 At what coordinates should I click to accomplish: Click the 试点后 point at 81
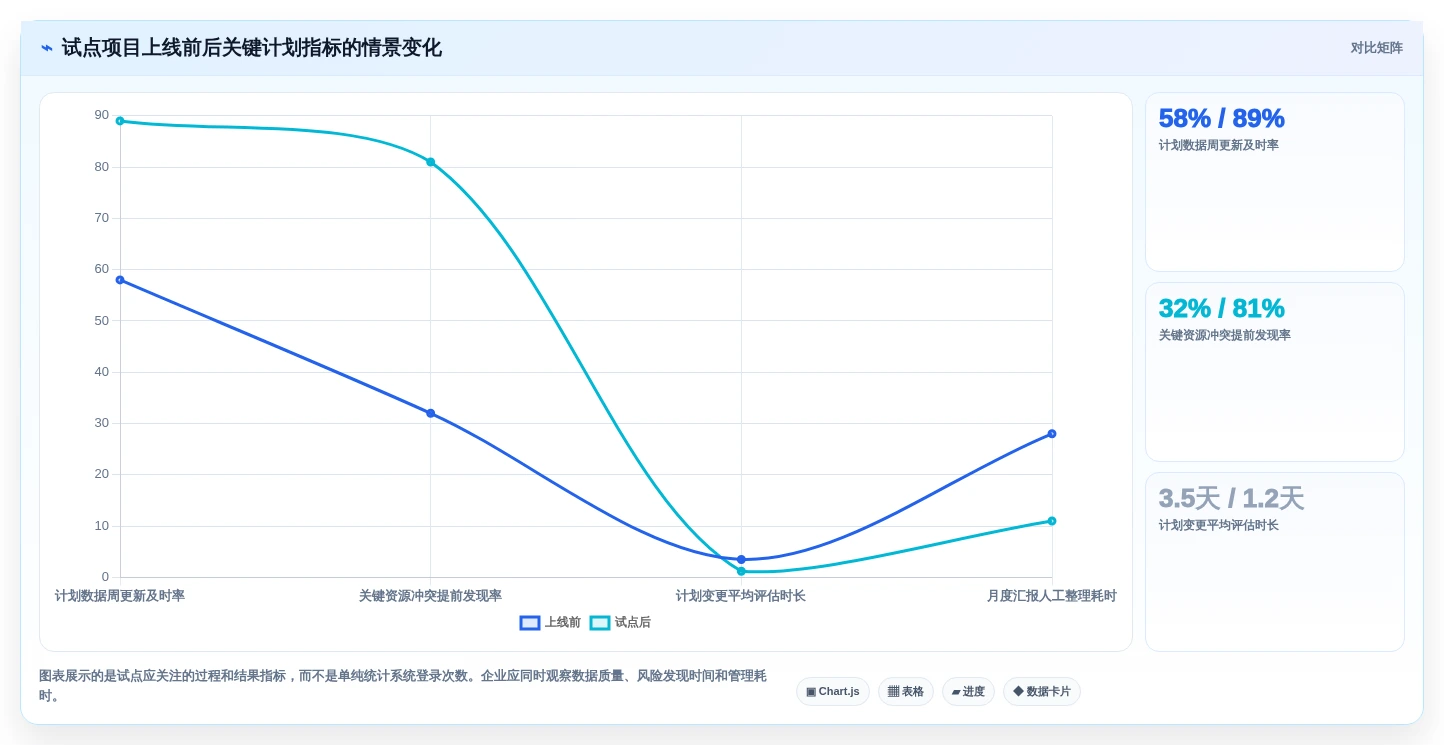coord(431,162)
